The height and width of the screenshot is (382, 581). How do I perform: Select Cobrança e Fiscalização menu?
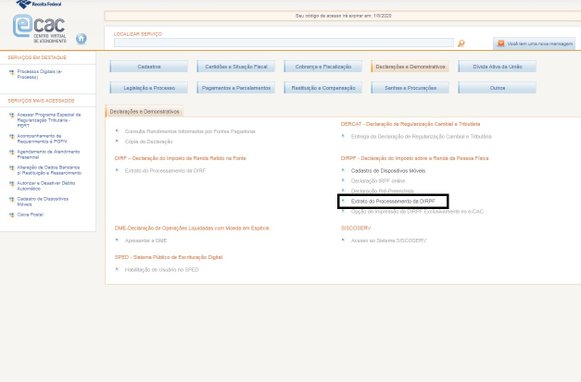[x=323, y=67]
